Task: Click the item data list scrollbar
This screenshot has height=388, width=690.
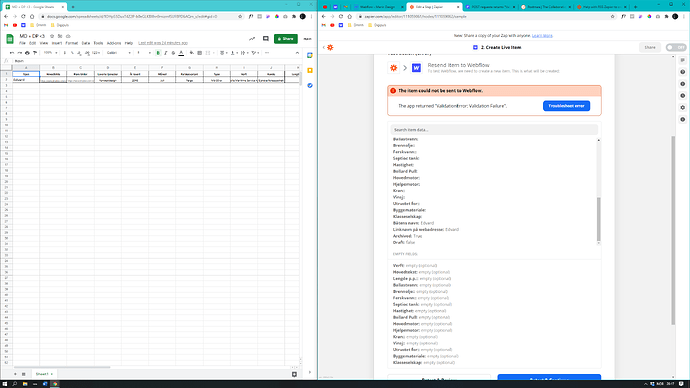Action: click(x=598, y=219)
